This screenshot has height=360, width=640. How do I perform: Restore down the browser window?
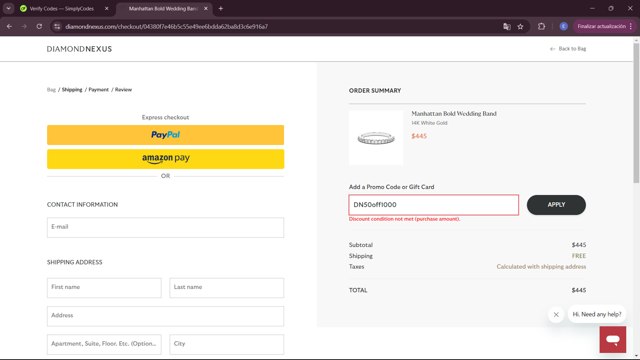click(611, 8)
